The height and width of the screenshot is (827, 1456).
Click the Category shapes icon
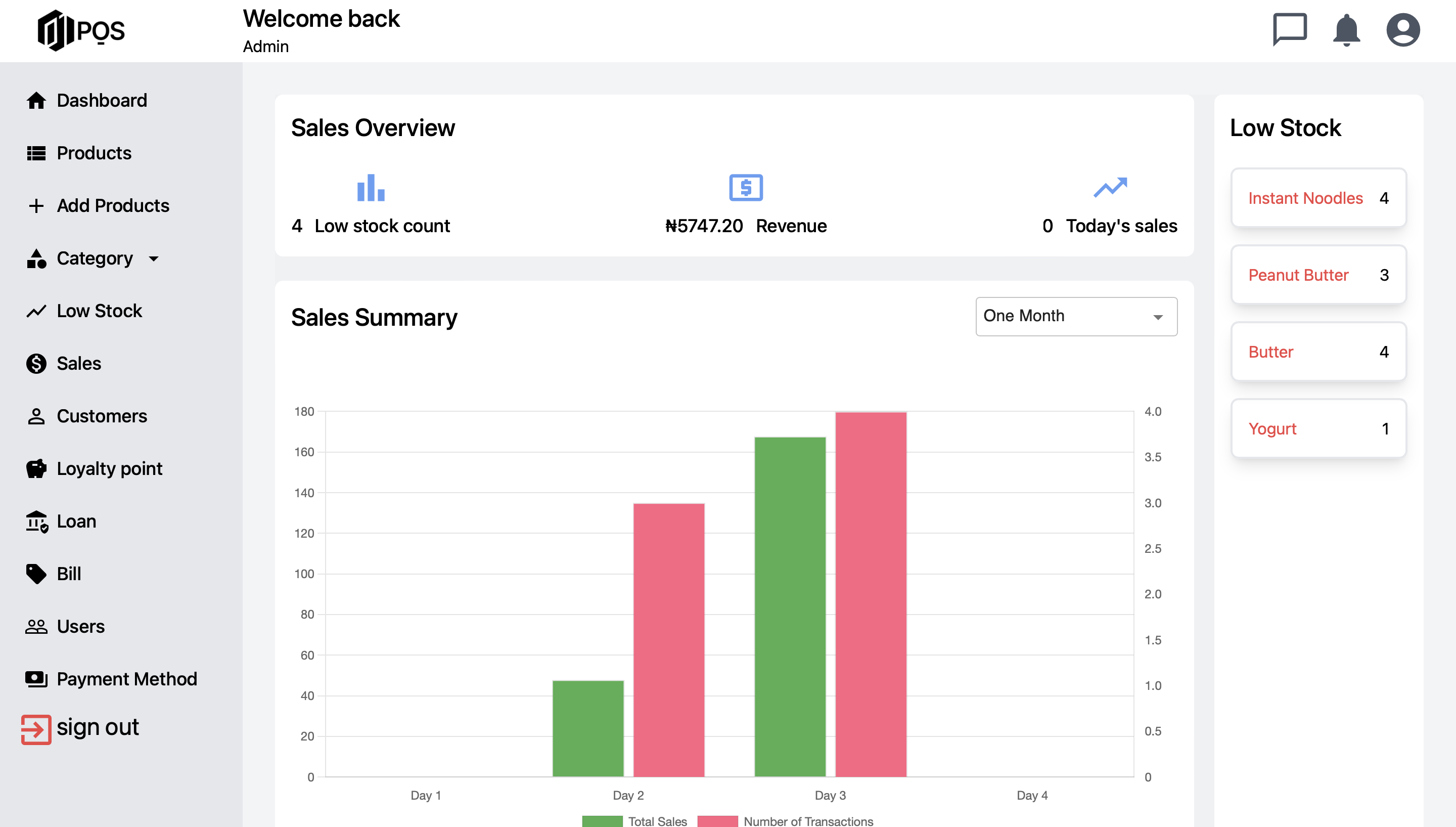36,258
